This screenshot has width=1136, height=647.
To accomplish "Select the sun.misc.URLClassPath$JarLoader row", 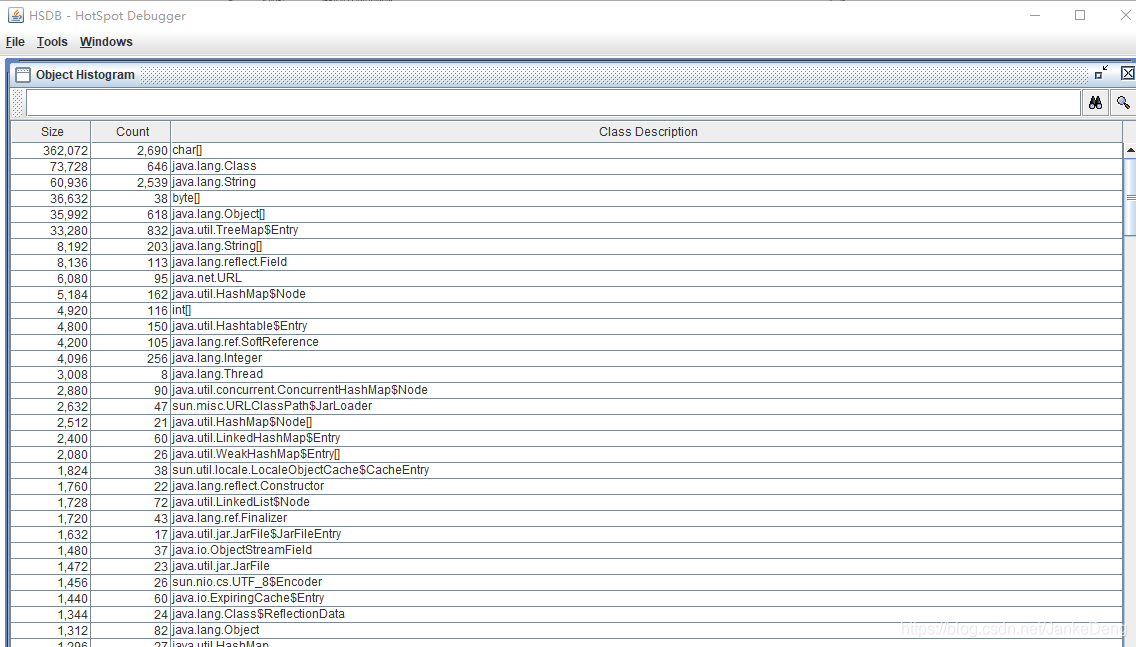I will (x=567, y=406).
